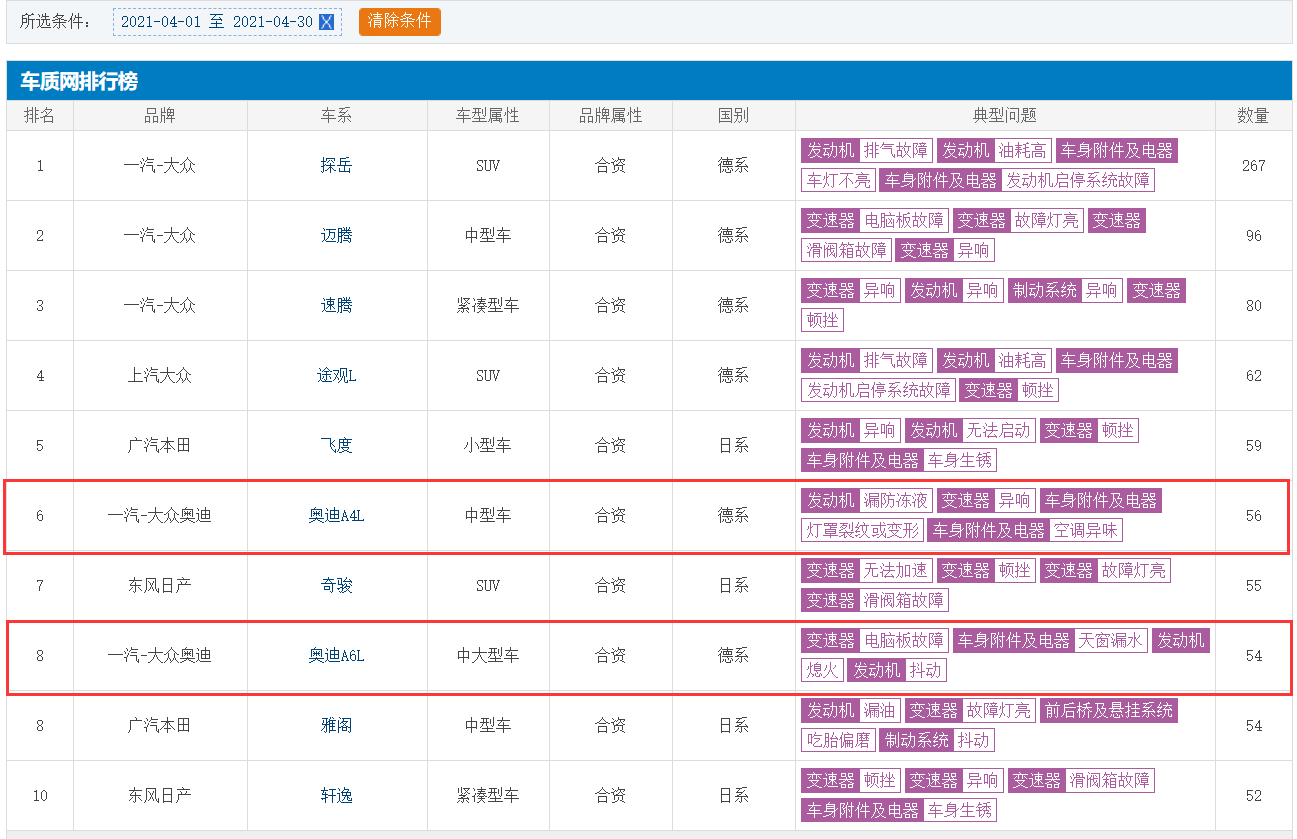1297x839 pixels.
Task: Click the 灯罩裂纹或变形 issue tag
Action: tap(862, 531)
